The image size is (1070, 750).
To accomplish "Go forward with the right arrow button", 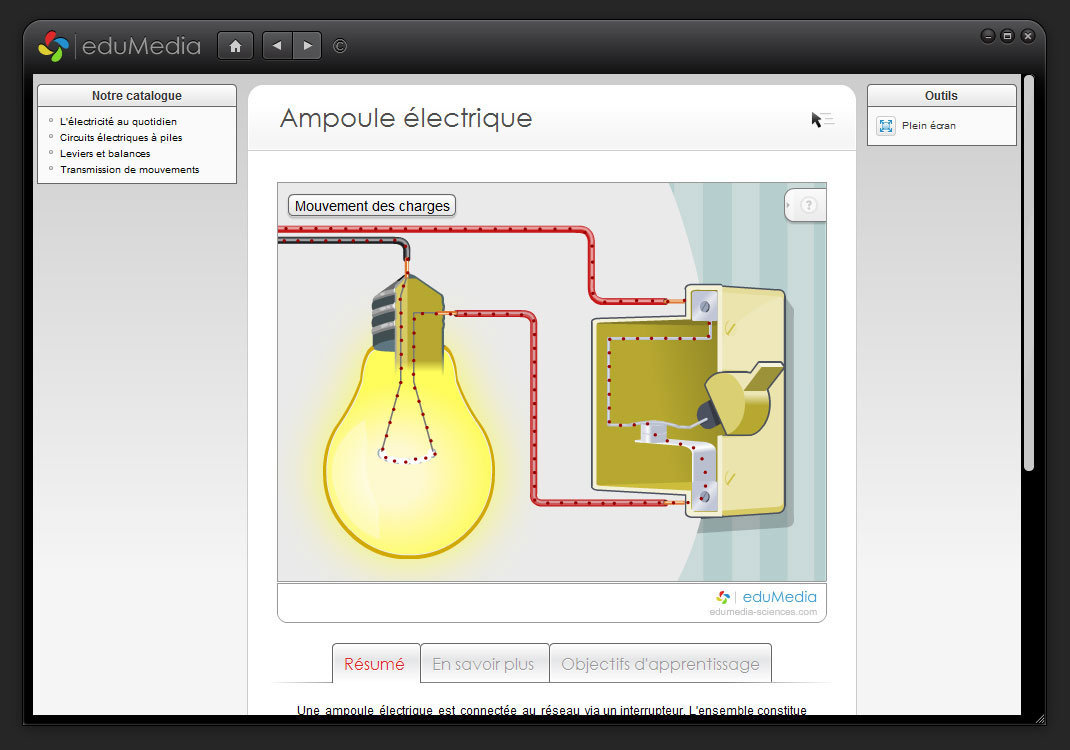I will [x=307, y=46].
